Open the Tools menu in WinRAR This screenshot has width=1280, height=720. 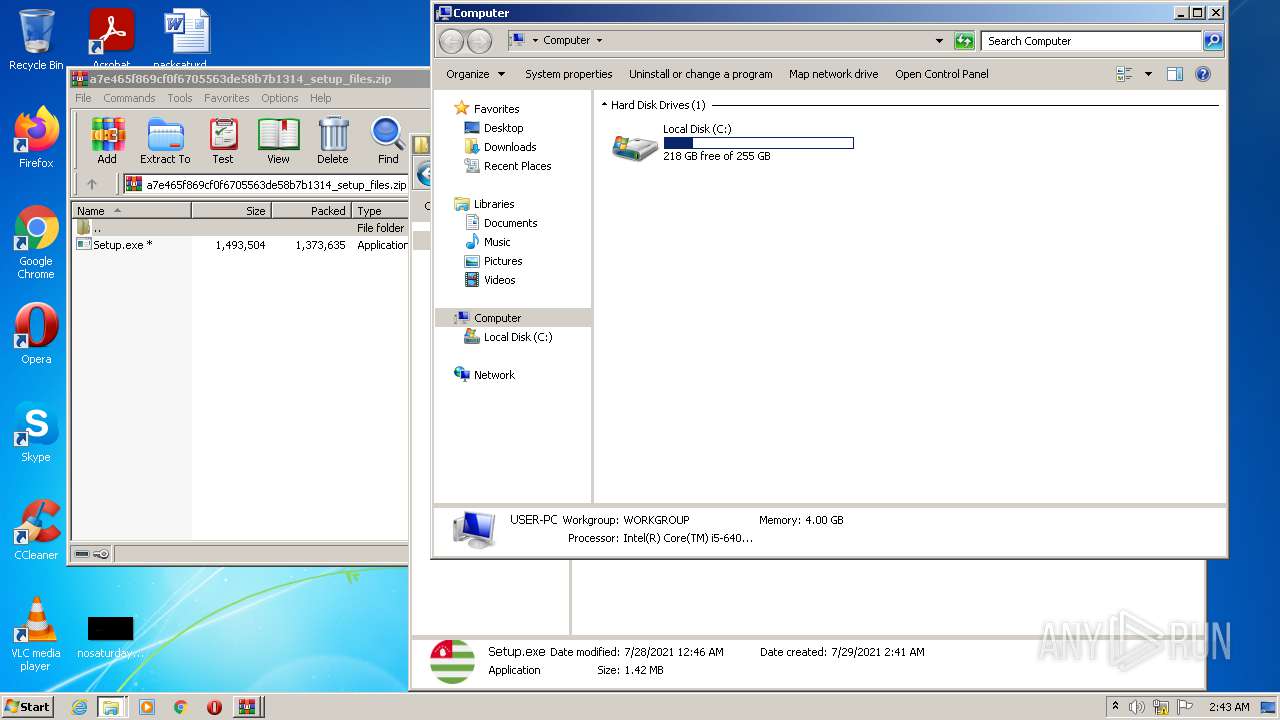tap(180, 98)
